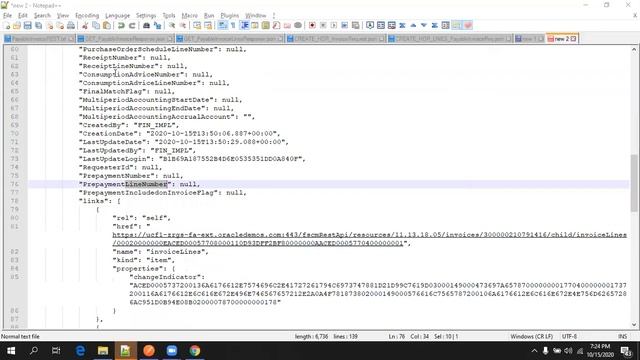Open the Encoding menu
This screenshot has height=360, width=640.
coord(87,16)
